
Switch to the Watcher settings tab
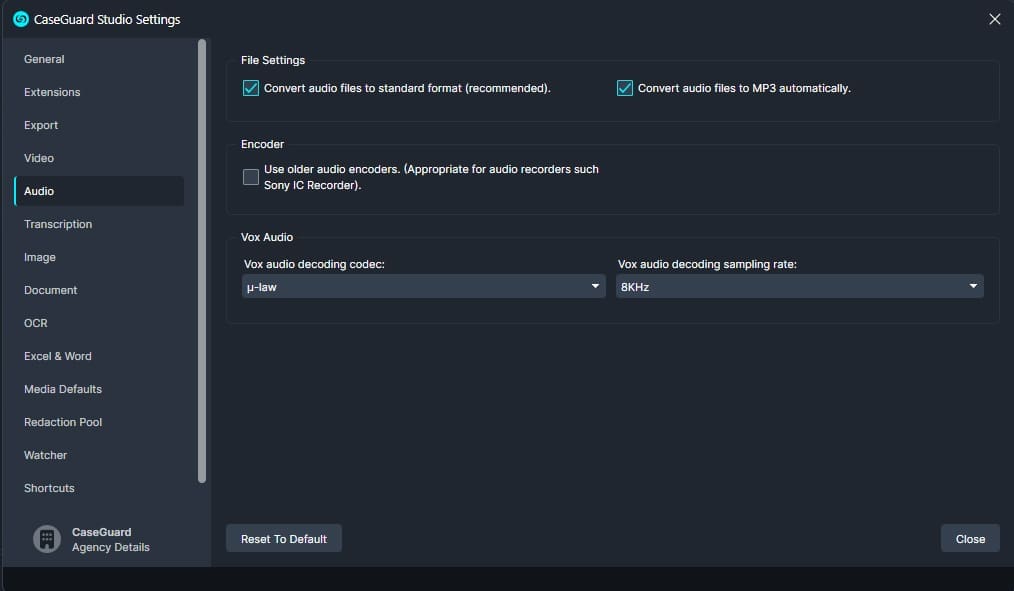[x=46, y=455]
